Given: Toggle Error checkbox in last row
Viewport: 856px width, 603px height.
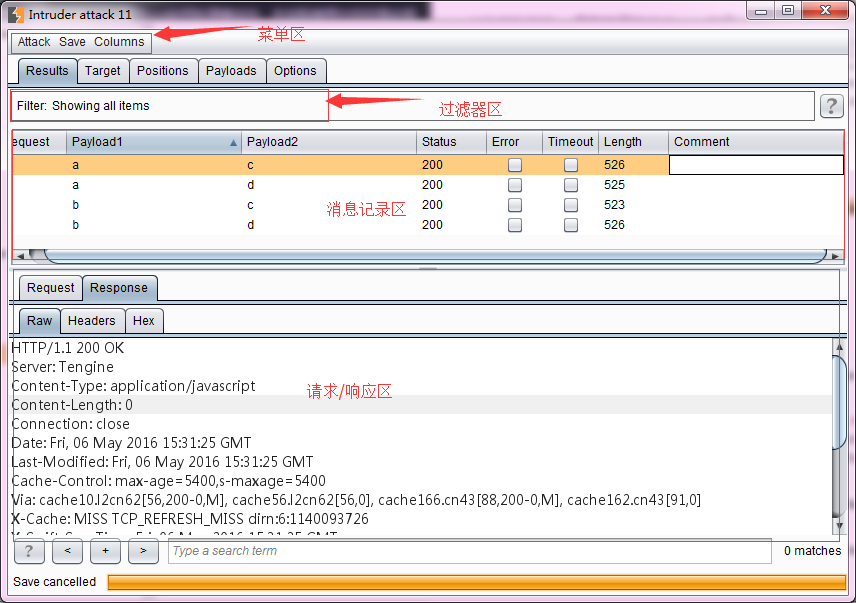Looking at the screenshot, I should (515, 225).
